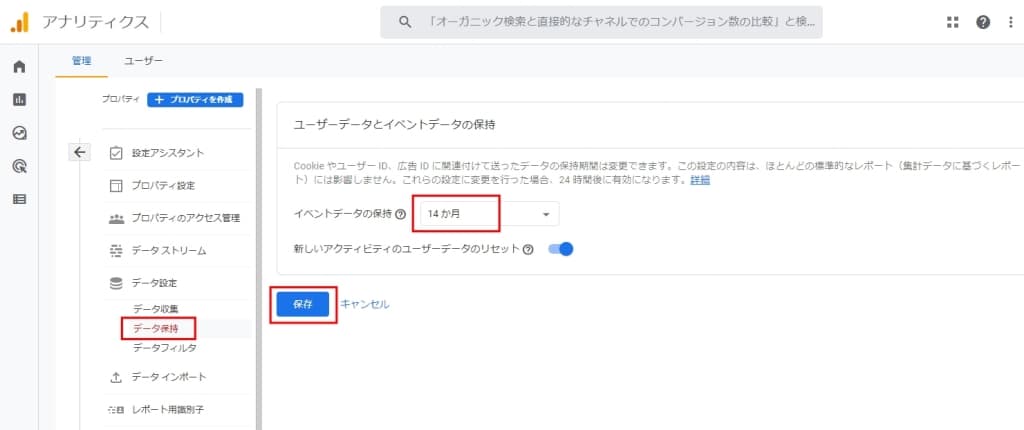Image resolution: width=1024 pixels, height=430 pixels.
Task: Click help icon beside イベントデータの保持
Action: (x=401, y=214)
